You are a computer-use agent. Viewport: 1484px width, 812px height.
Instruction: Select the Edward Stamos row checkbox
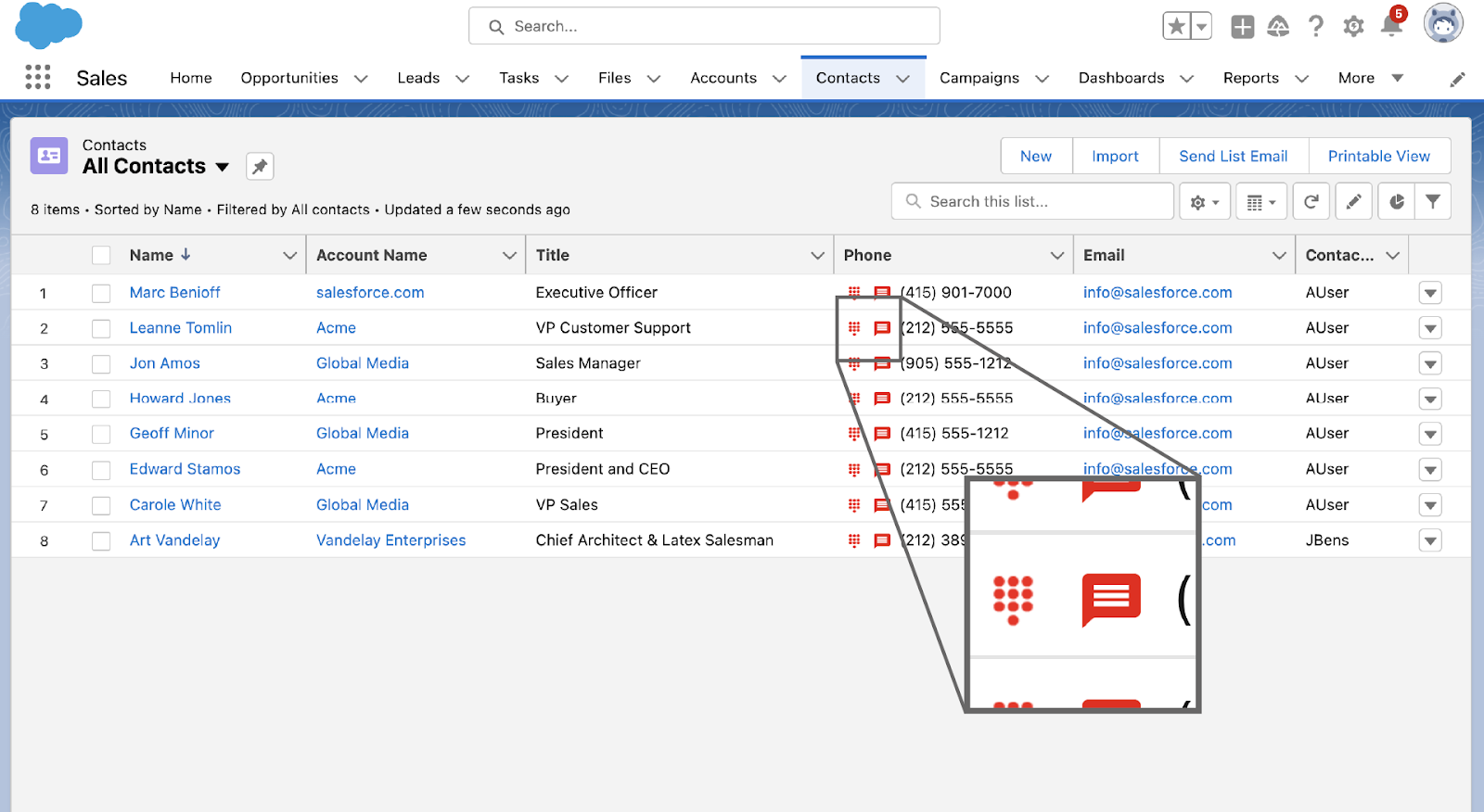101,470
